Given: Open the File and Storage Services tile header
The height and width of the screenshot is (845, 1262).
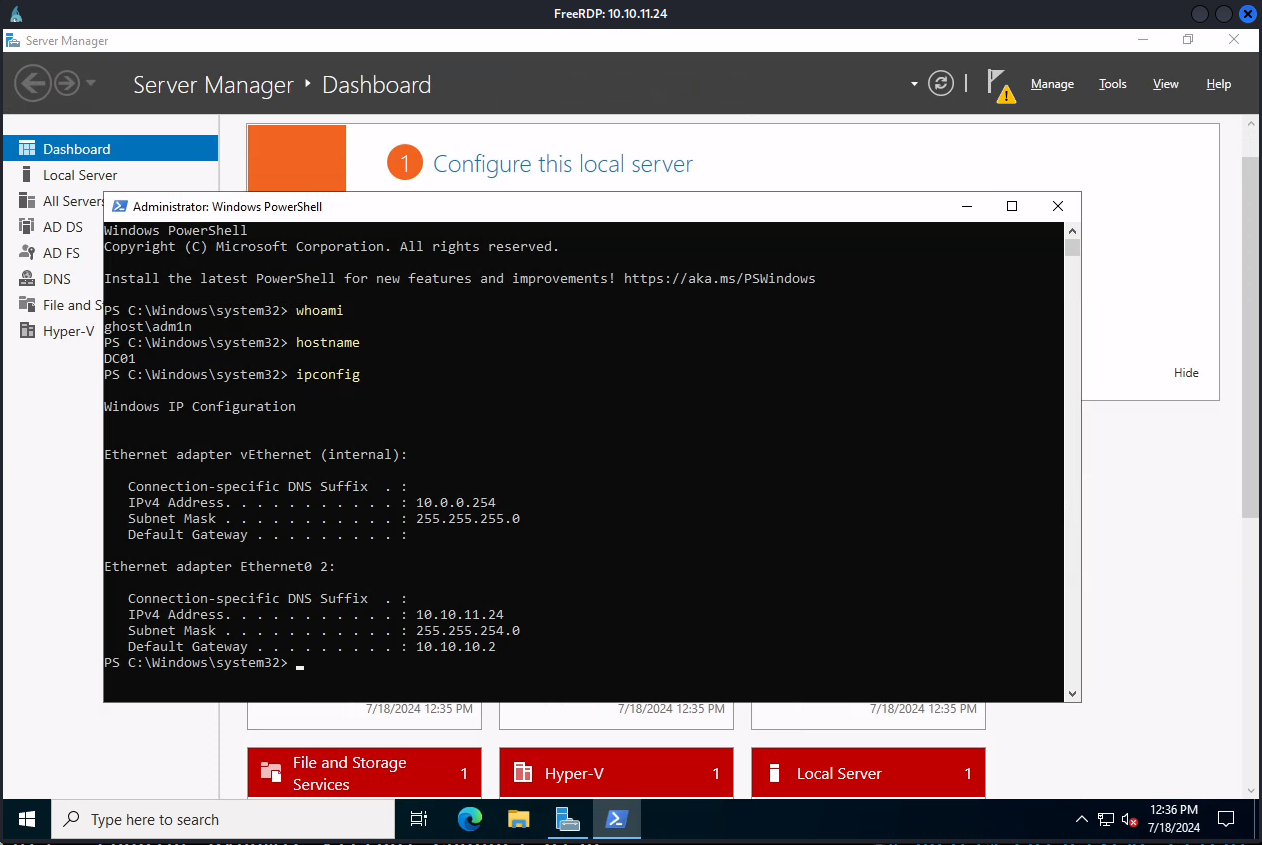Looking at the screenshot, I should [x=364, y=773].
